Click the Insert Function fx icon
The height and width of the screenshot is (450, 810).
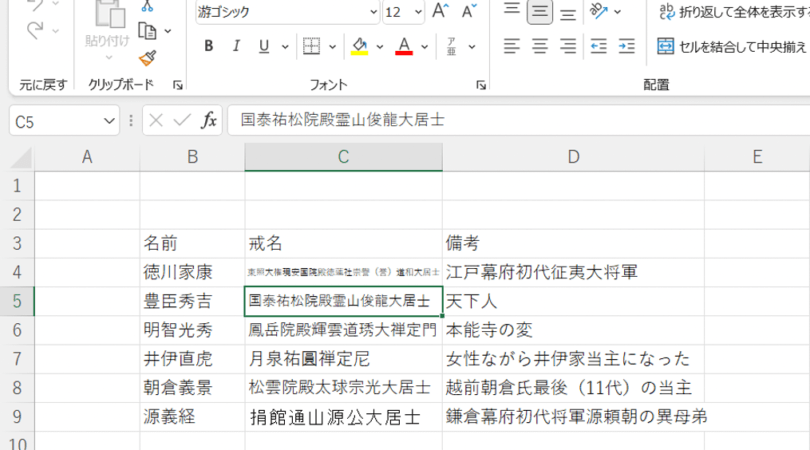coord(209,121)
